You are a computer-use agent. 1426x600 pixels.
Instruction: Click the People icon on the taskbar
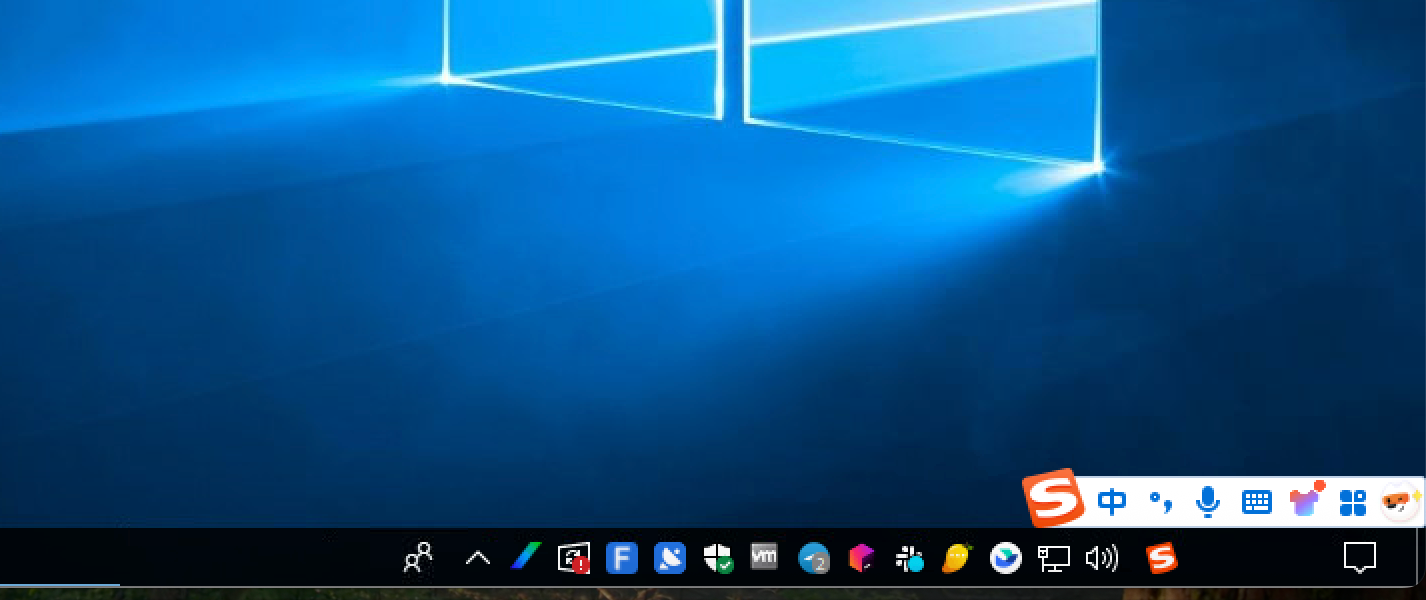(417, 558)
